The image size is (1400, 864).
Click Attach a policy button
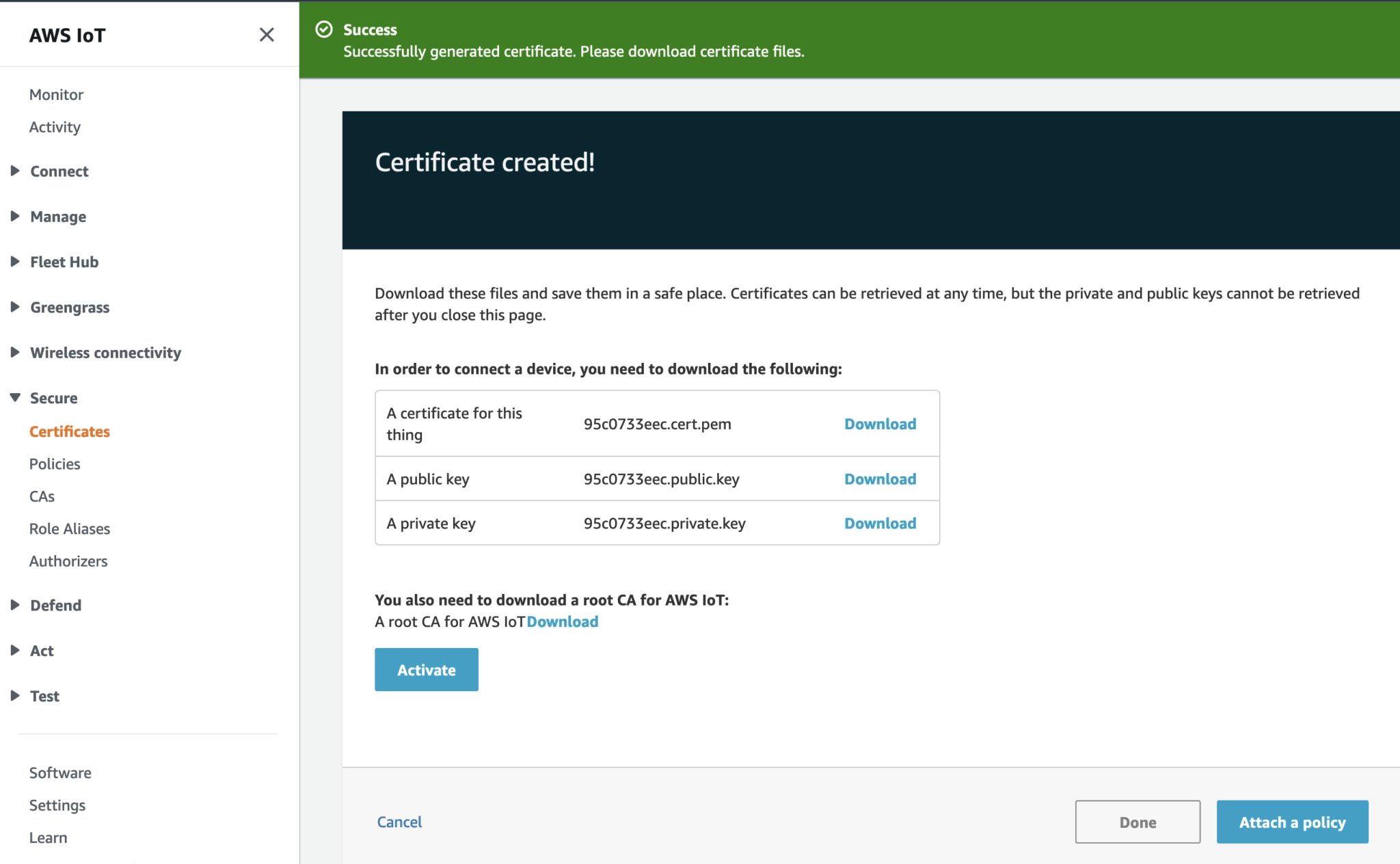pos(1292,822)
